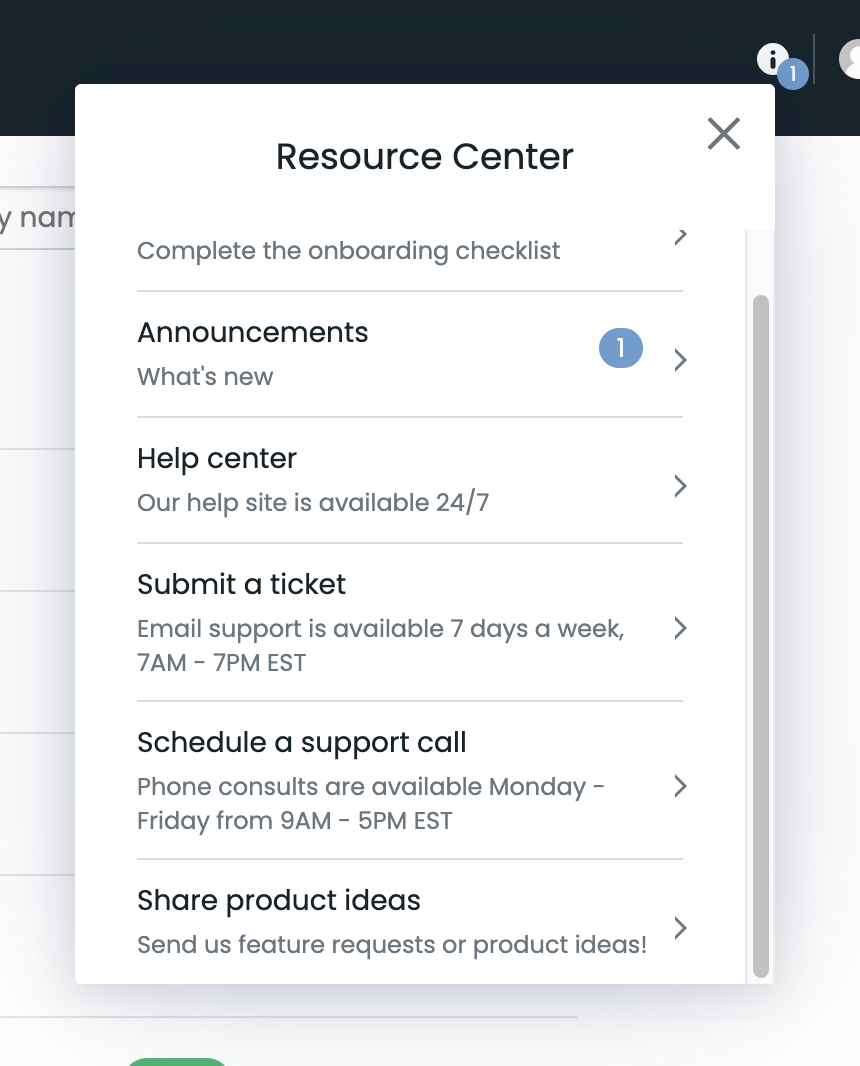Close the Resource Center panel
Image resolution: width=860 pixels, height=1066 pixels.
723,133
